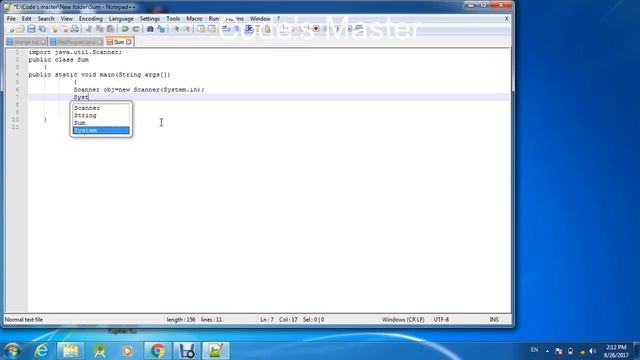Click the Save All toolbar icon

[x=42, y=29]
